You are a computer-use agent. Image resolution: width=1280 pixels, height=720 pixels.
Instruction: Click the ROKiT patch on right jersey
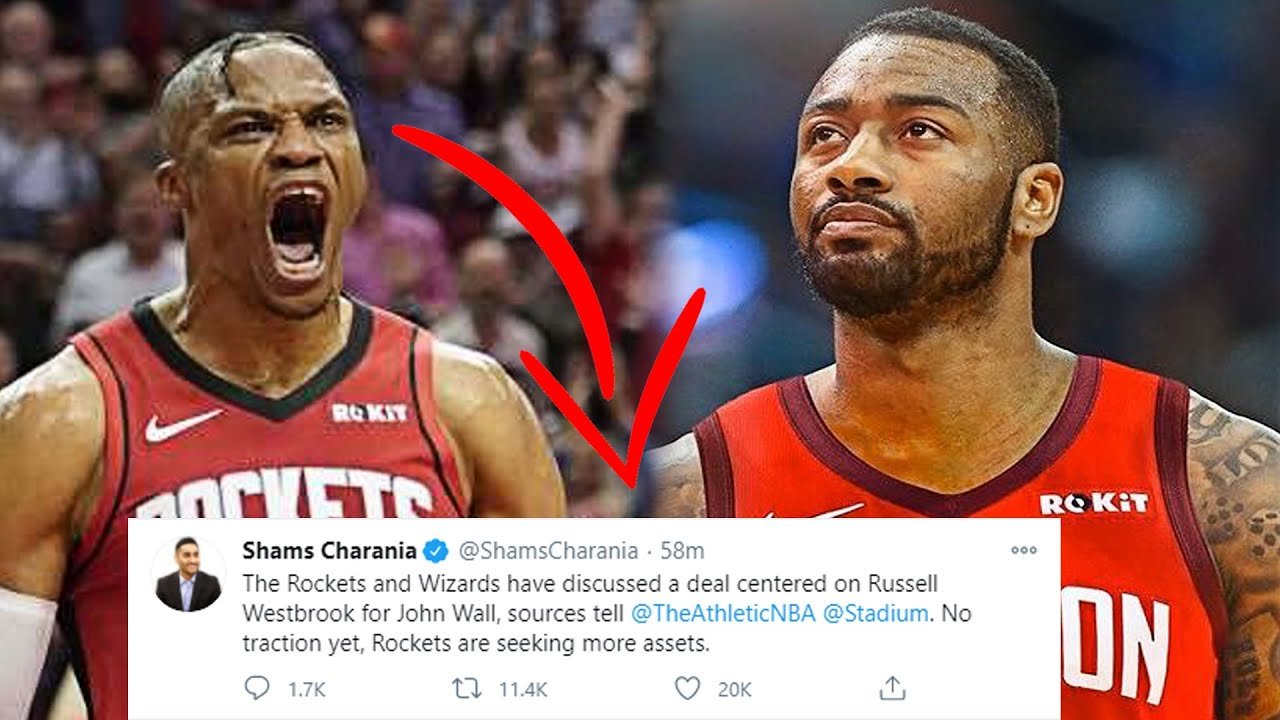tap(1094, 503)
